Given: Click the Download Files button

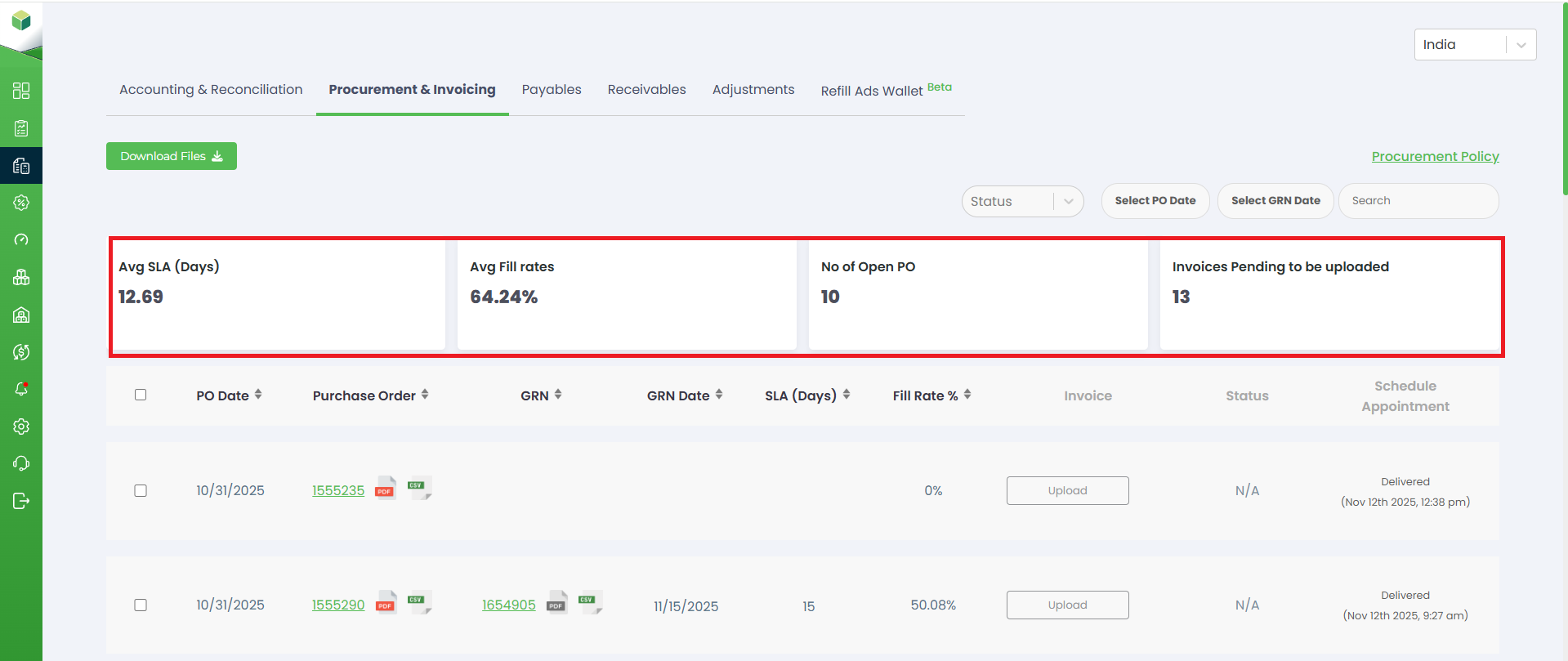Looking at the screenshot, I should 172,156.
